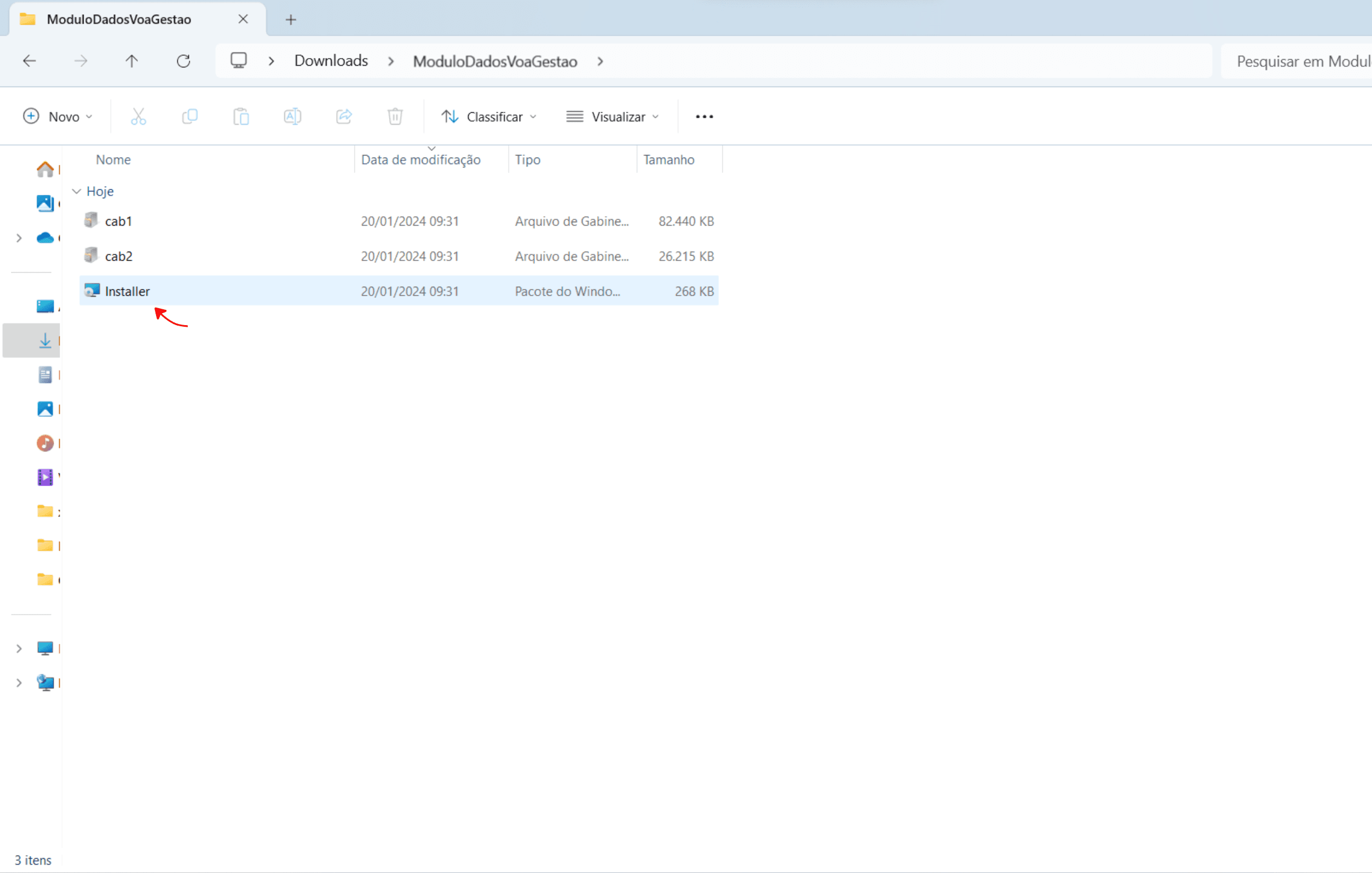
Task: Click the Pacote do Windo... type cell
Action: tap(568, 291)
